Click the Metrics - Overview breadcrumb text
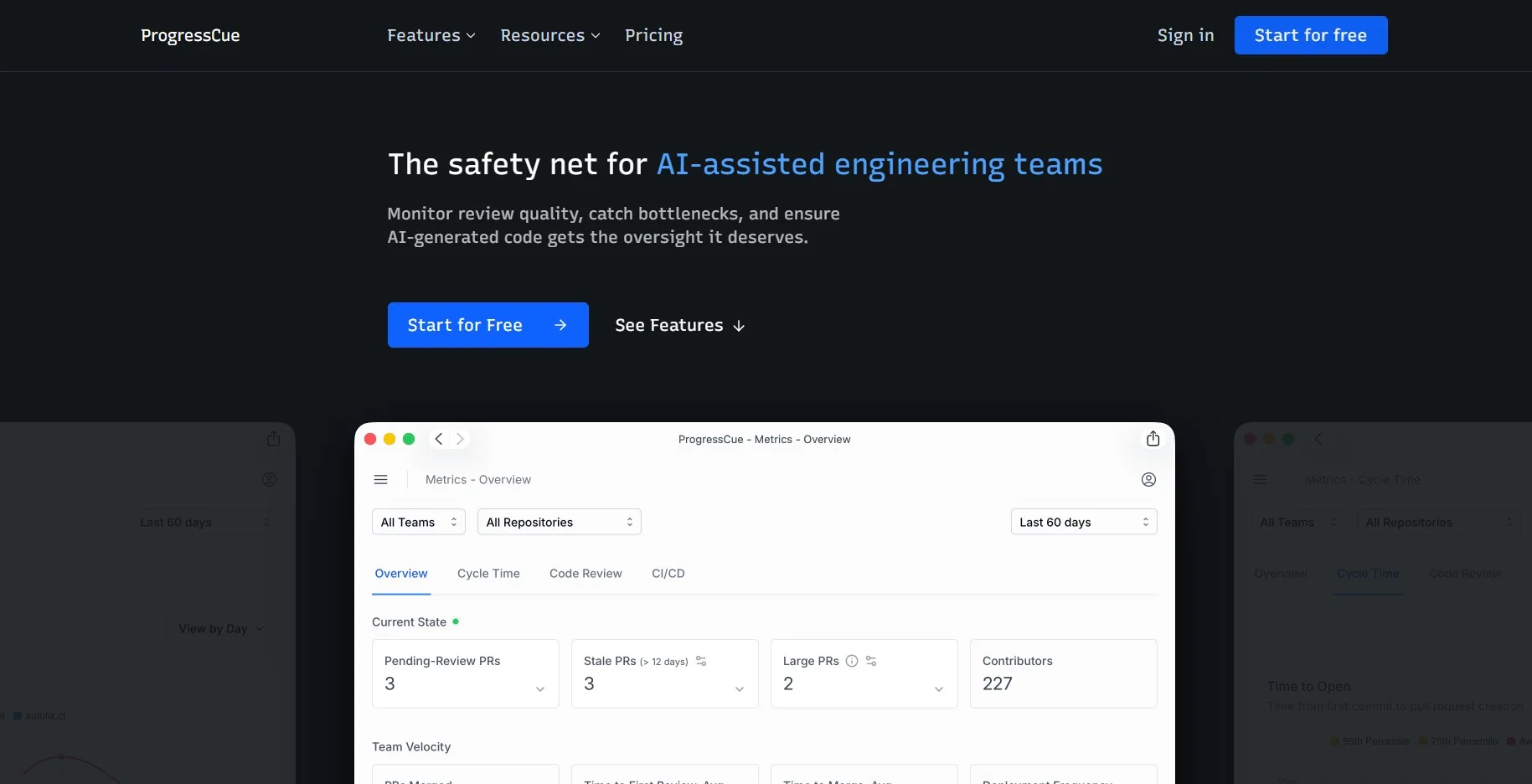The height and width of the screenshot is (784, 1532). coord(478,480)
